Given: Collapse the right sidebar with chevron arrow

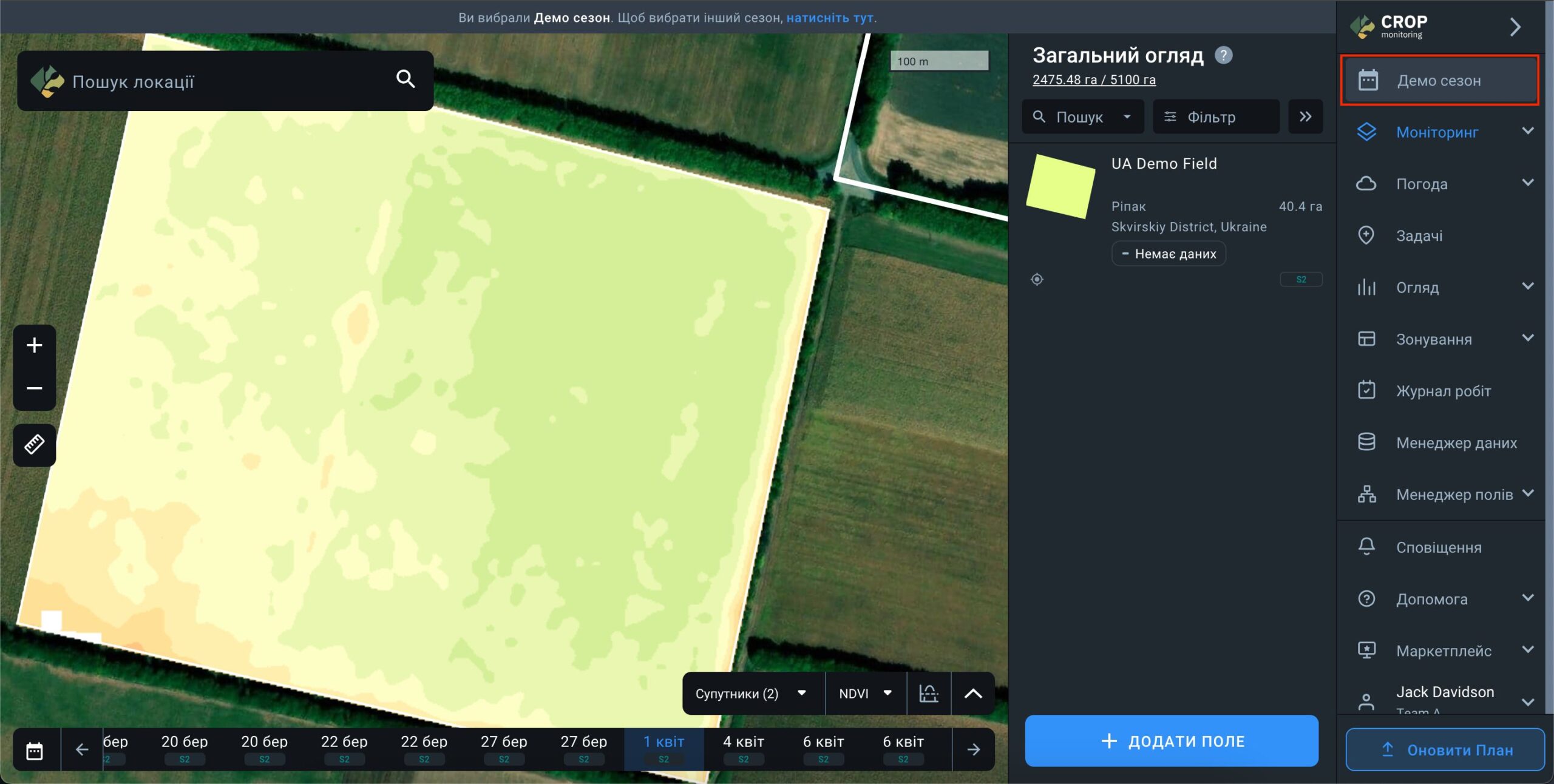Looking at the screenshot, I should (x=1515, y=27).
